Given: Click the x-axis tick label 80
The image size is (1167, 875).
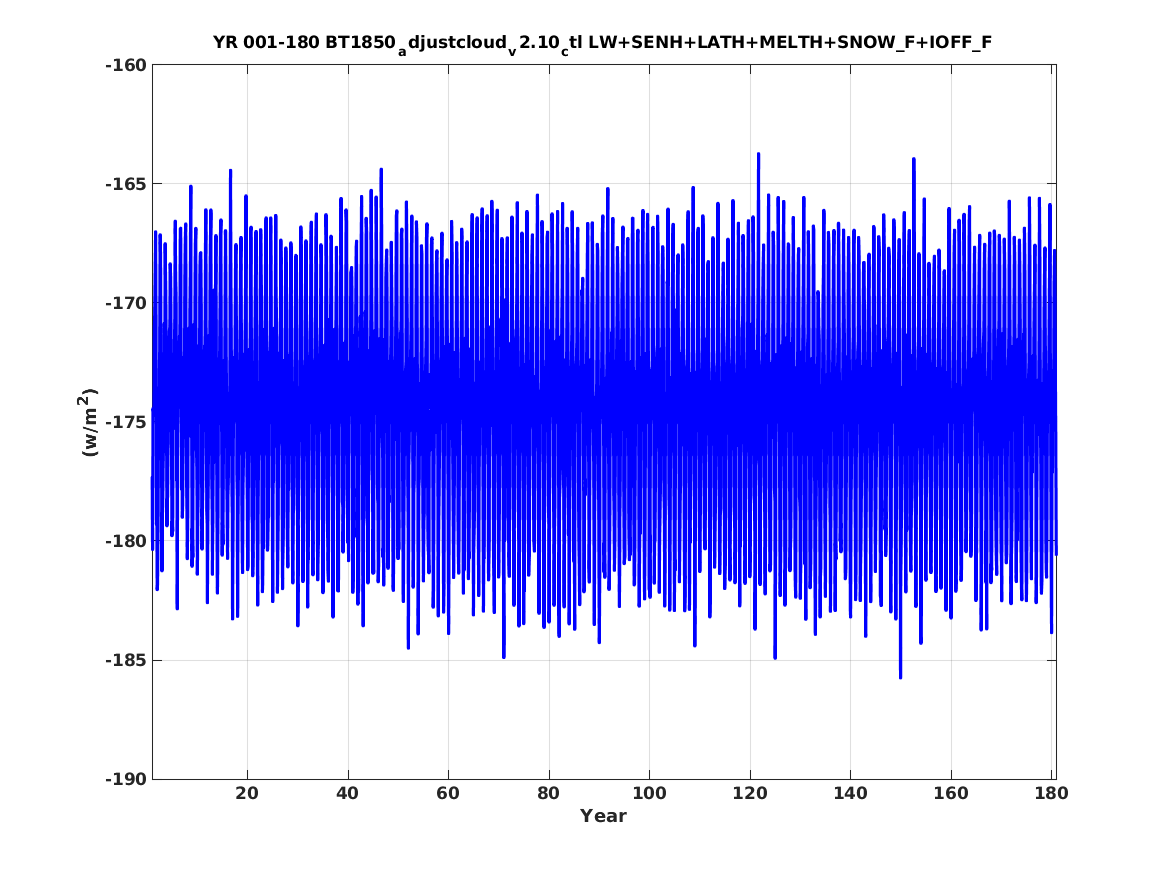Looking at the screenshot, I should 549,793.
